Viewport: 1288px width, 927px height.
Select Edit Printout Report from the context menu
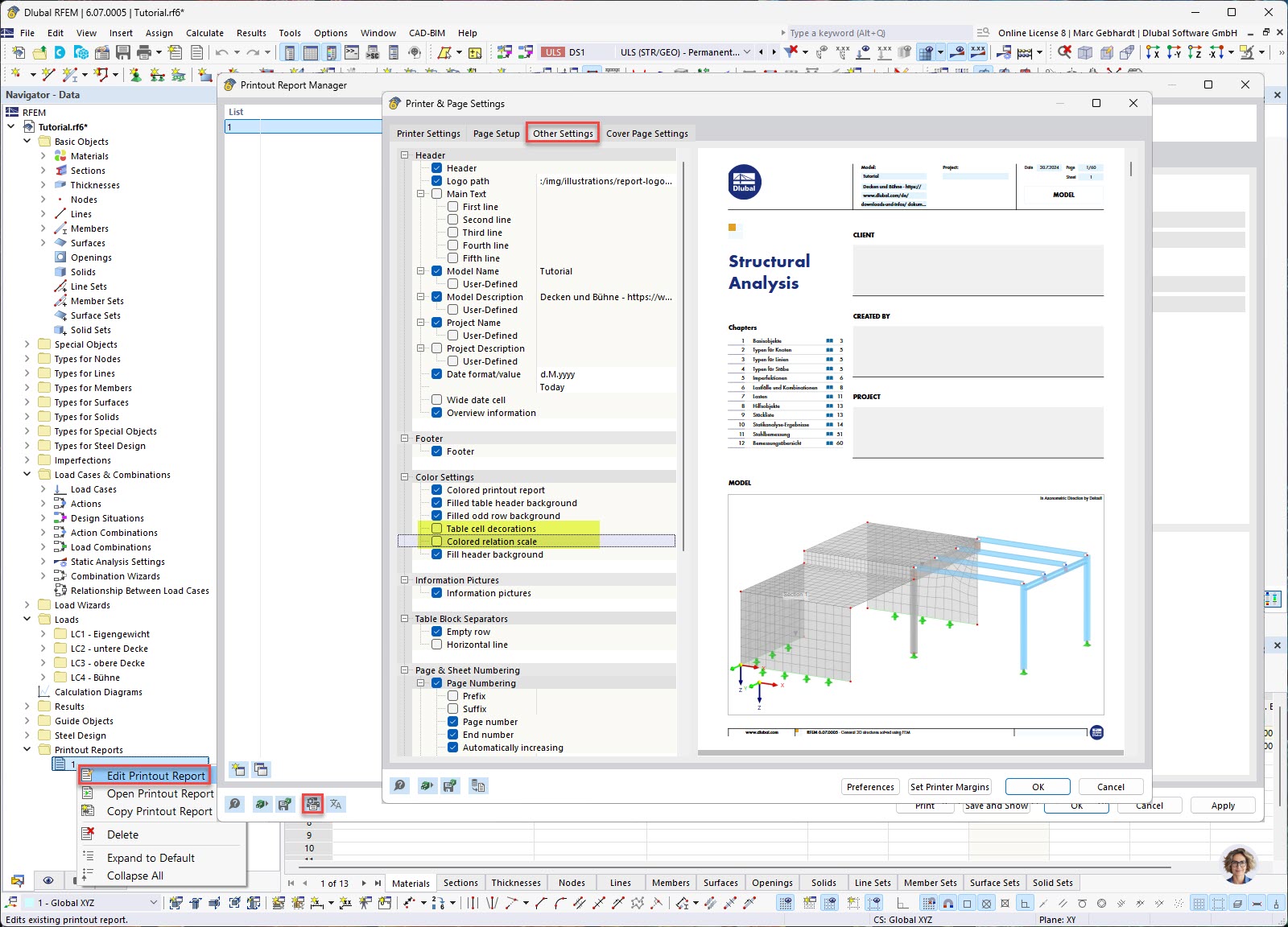pos(156,775)
